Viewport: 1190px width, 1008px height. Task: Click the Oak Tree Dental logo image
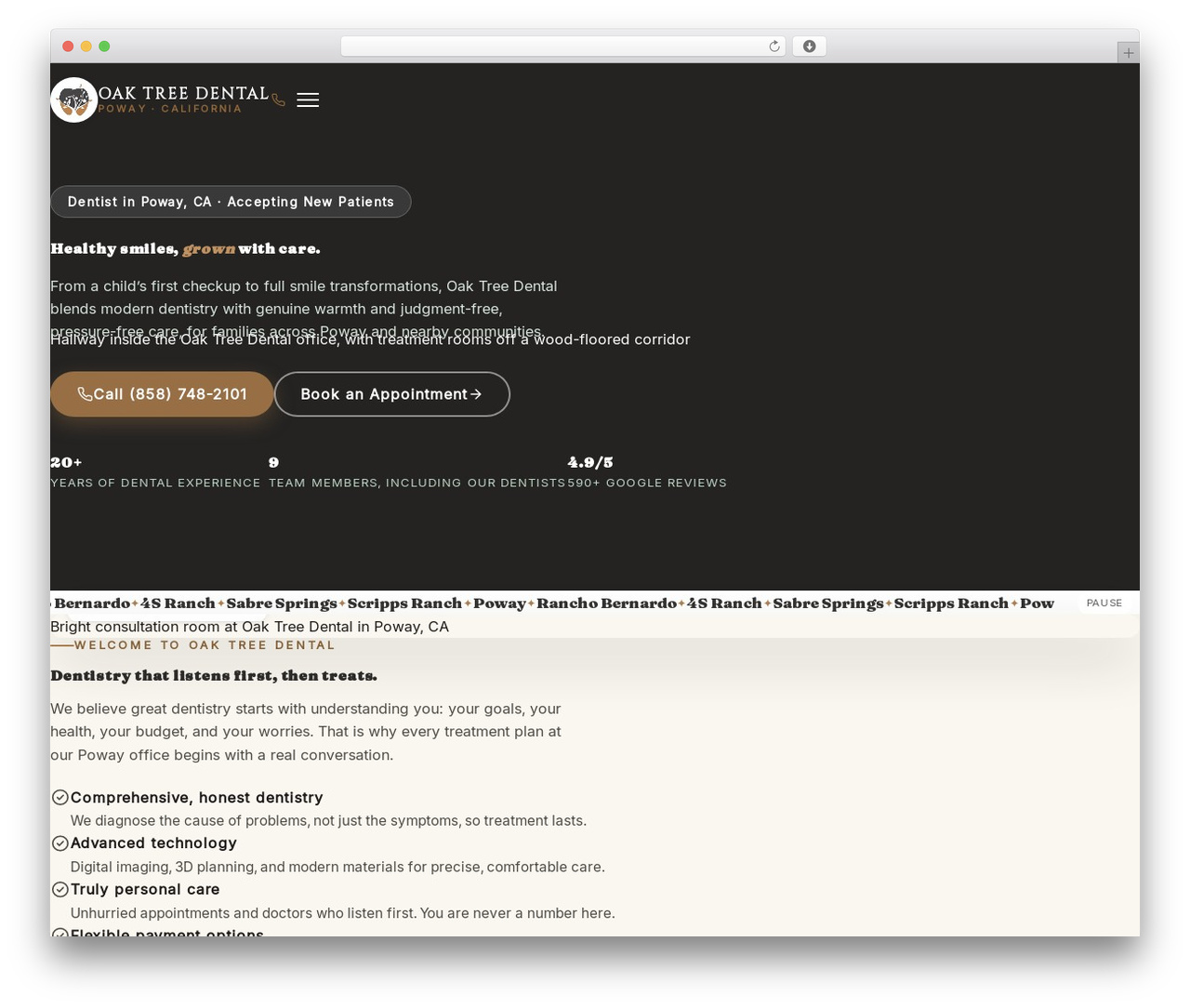74,99
